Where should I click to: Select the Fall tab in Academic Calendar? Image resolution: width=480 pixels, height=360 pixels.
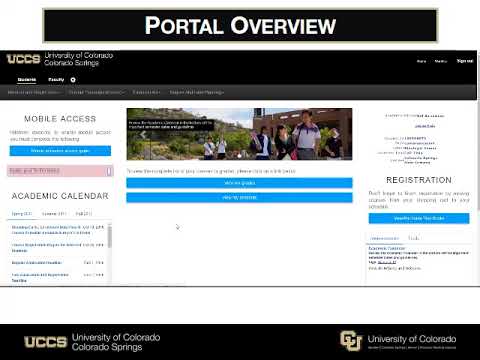(x=84, y=214)
